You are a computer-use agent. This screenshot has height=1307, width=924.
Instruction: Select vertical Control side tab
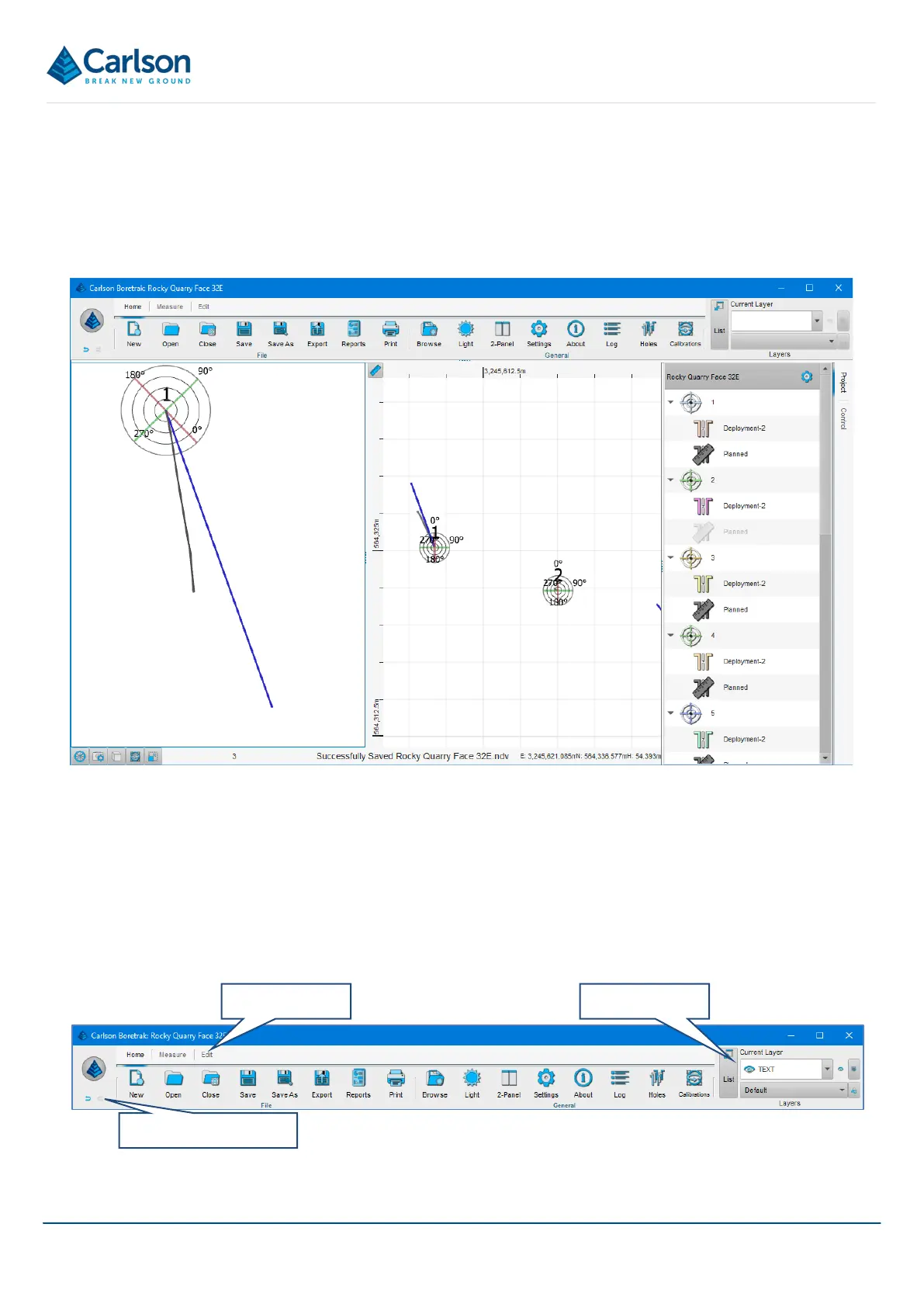pyautogui.click(x=843, y=418)
